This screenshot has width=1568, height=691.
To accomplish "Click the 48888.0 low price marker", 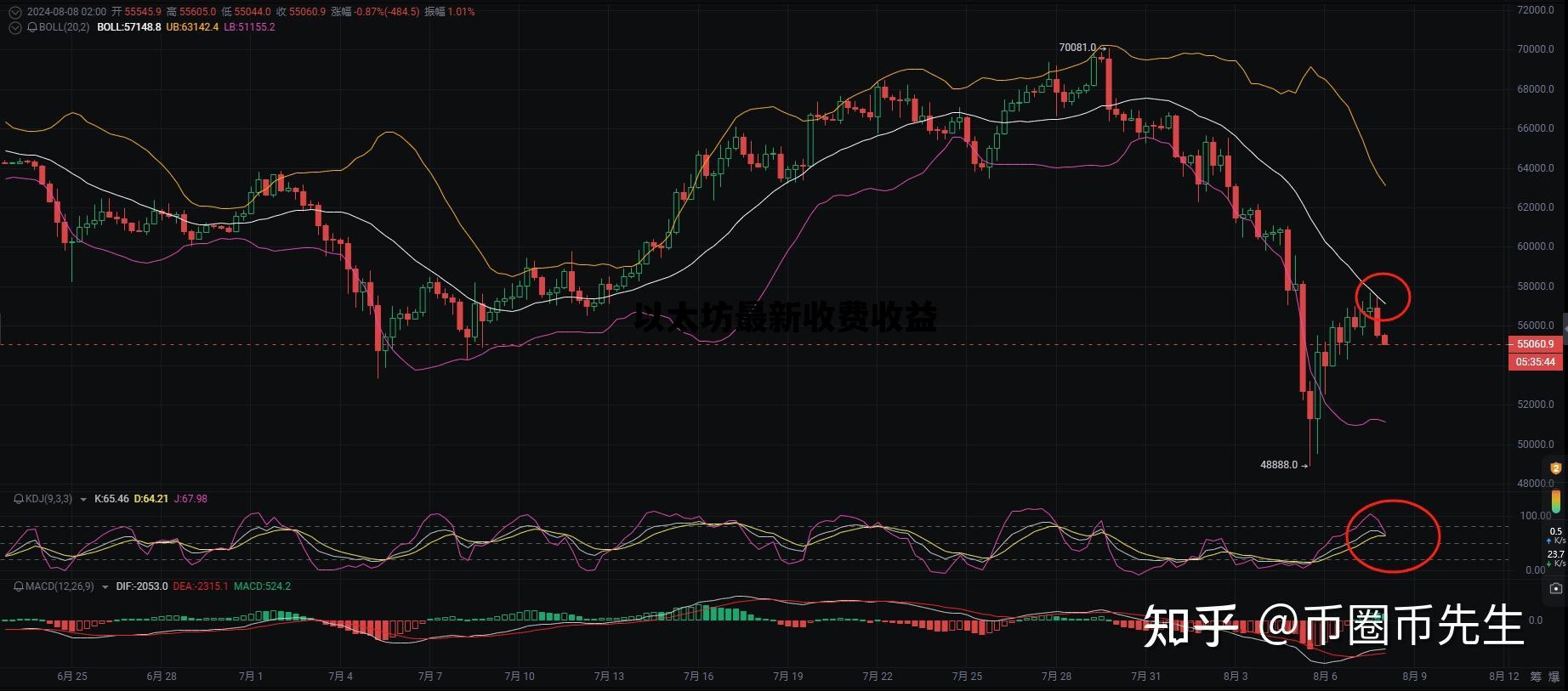I will (1279, 465).
